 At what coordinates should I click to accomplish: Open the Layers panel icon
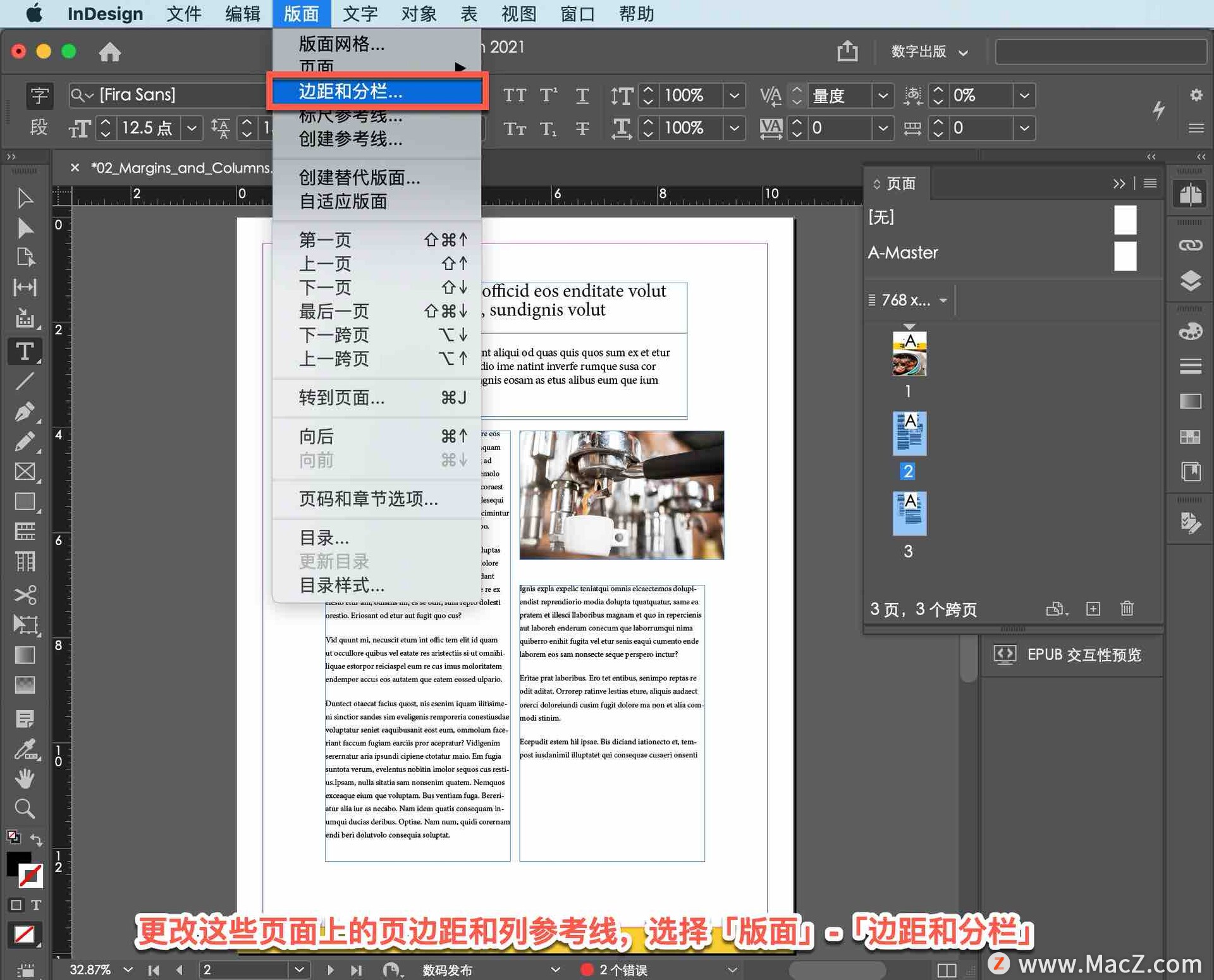pos(1191,281)
